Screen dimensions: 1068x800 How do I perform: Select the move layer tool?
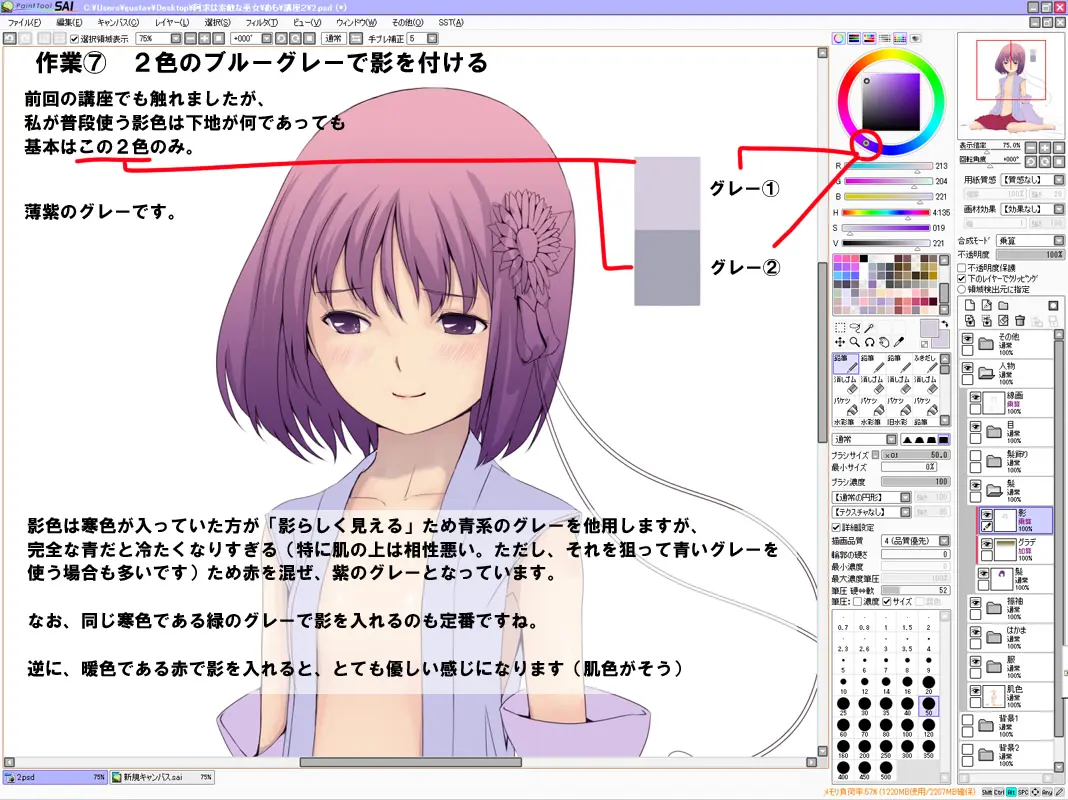(840, 342)
